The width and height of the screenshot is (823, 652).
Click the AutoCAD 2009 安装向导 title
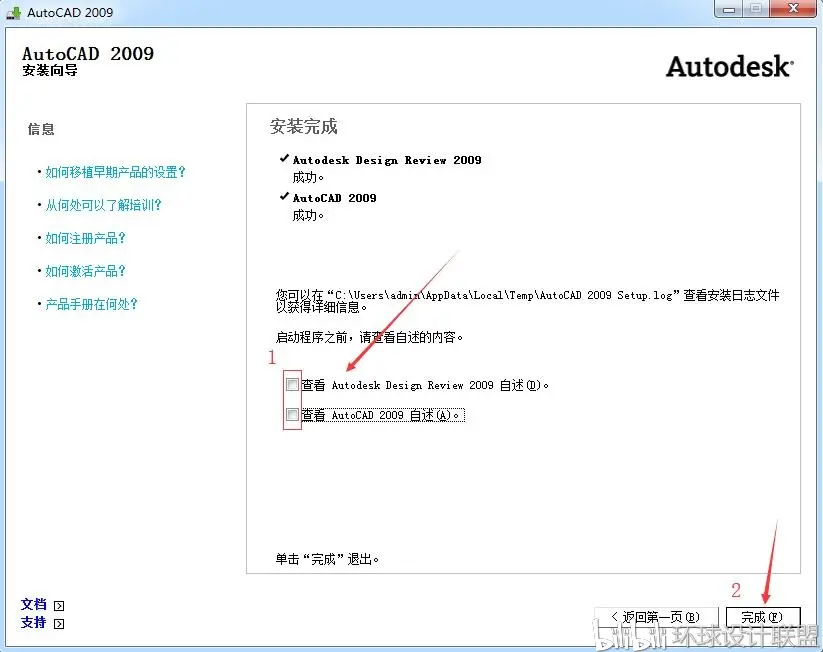pos(88,61)
